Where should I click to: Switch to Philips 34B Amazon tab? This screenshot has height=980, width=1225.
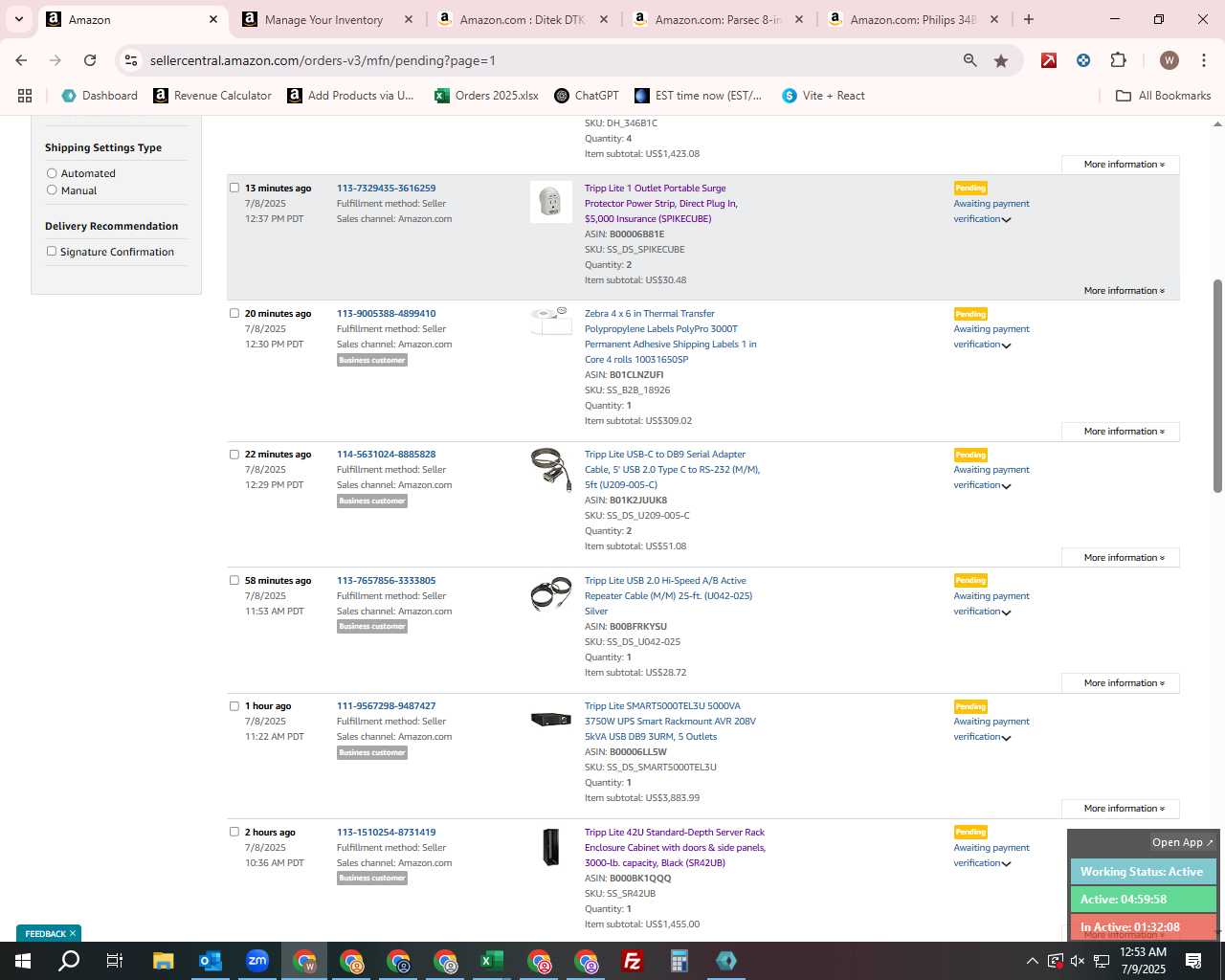pyautogui.click(x=913, y=19)
